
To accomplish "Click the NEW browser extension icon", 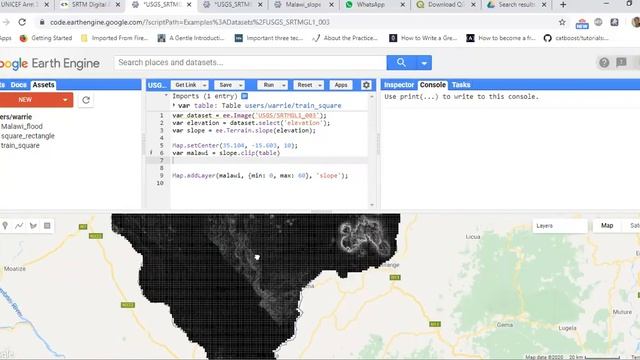I will (x=582, y=24).
